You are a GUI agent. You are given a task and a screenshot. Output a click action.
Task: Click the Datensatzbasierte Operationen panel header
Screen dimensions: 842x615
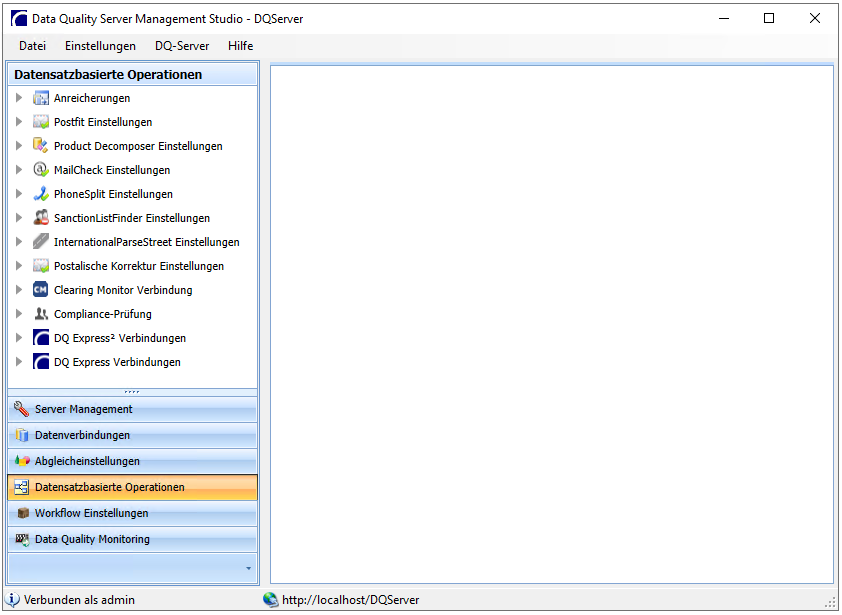tap(133, 74)
